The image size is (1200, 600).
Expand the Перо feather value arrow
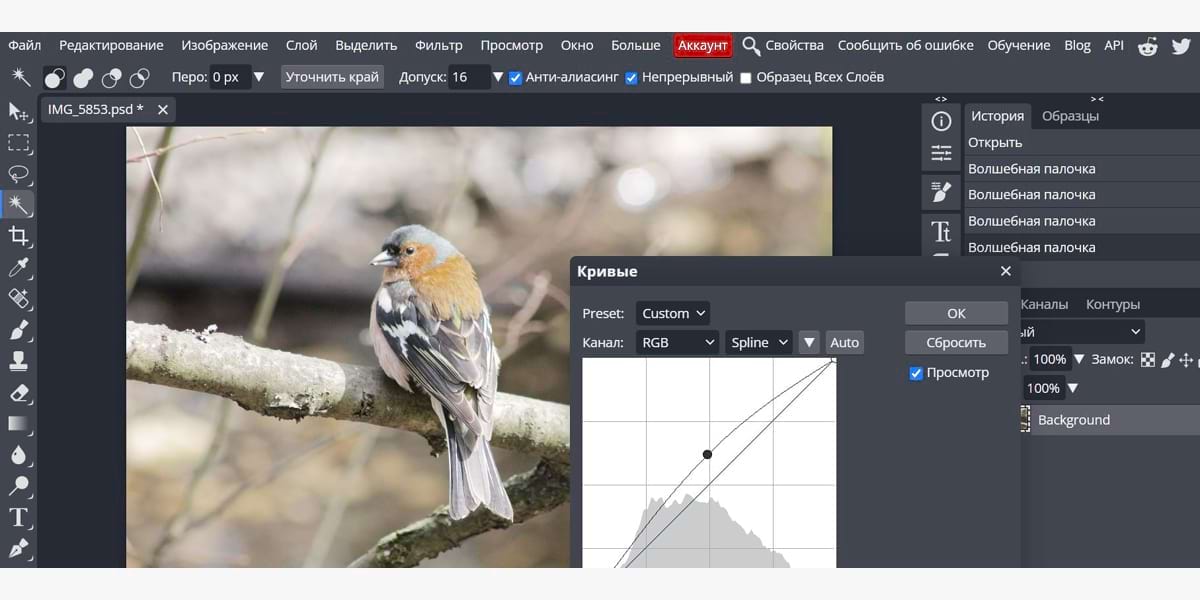[x=259, y=77]
